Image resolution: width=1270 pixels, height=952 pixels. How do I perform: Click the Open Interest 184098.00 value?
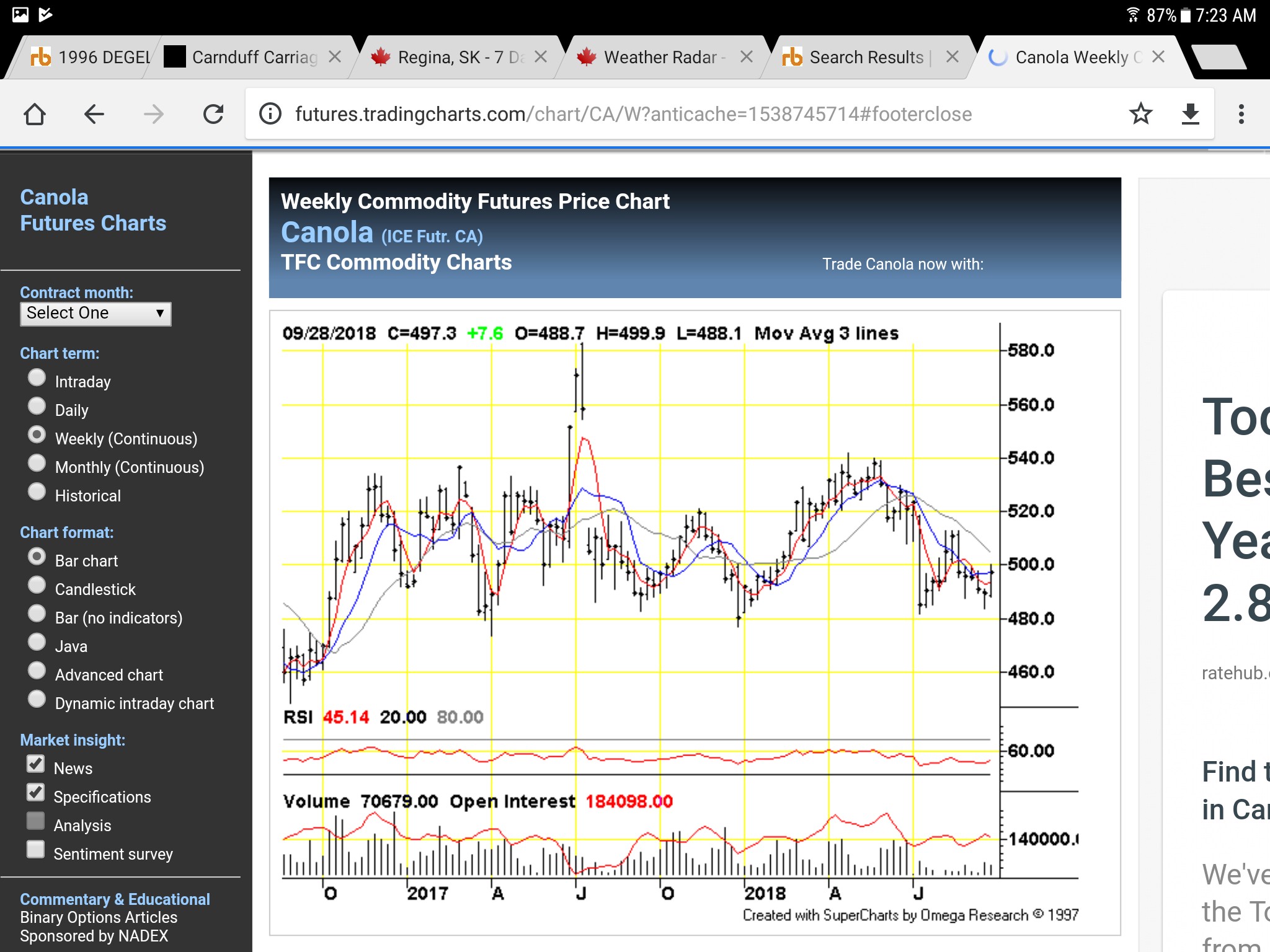629,802
